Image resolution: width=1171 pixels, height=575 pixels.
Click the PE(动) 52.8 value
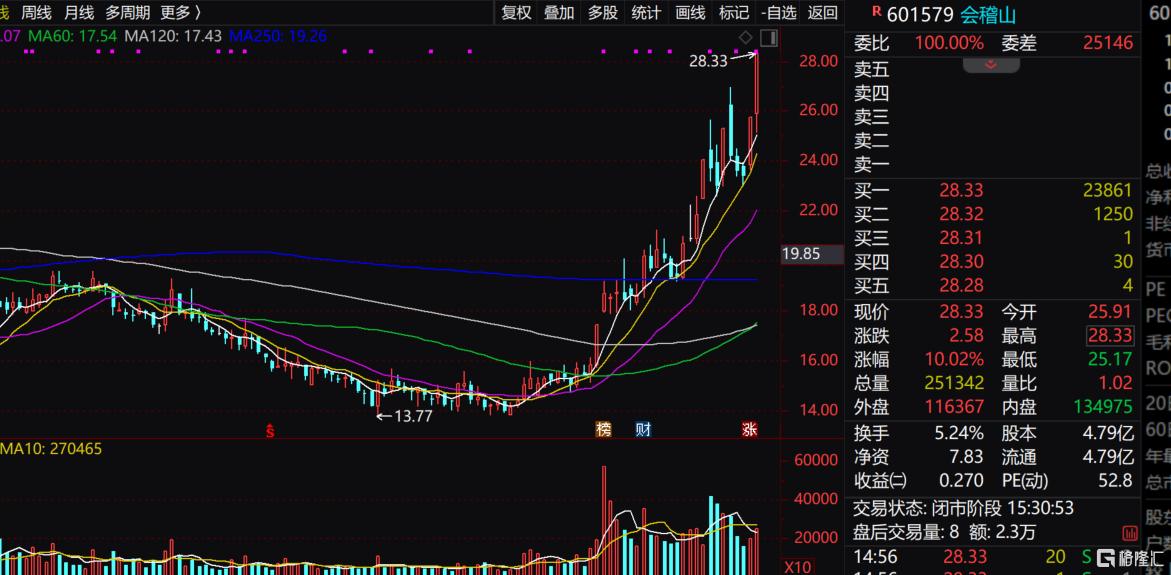click(1116, 480)
